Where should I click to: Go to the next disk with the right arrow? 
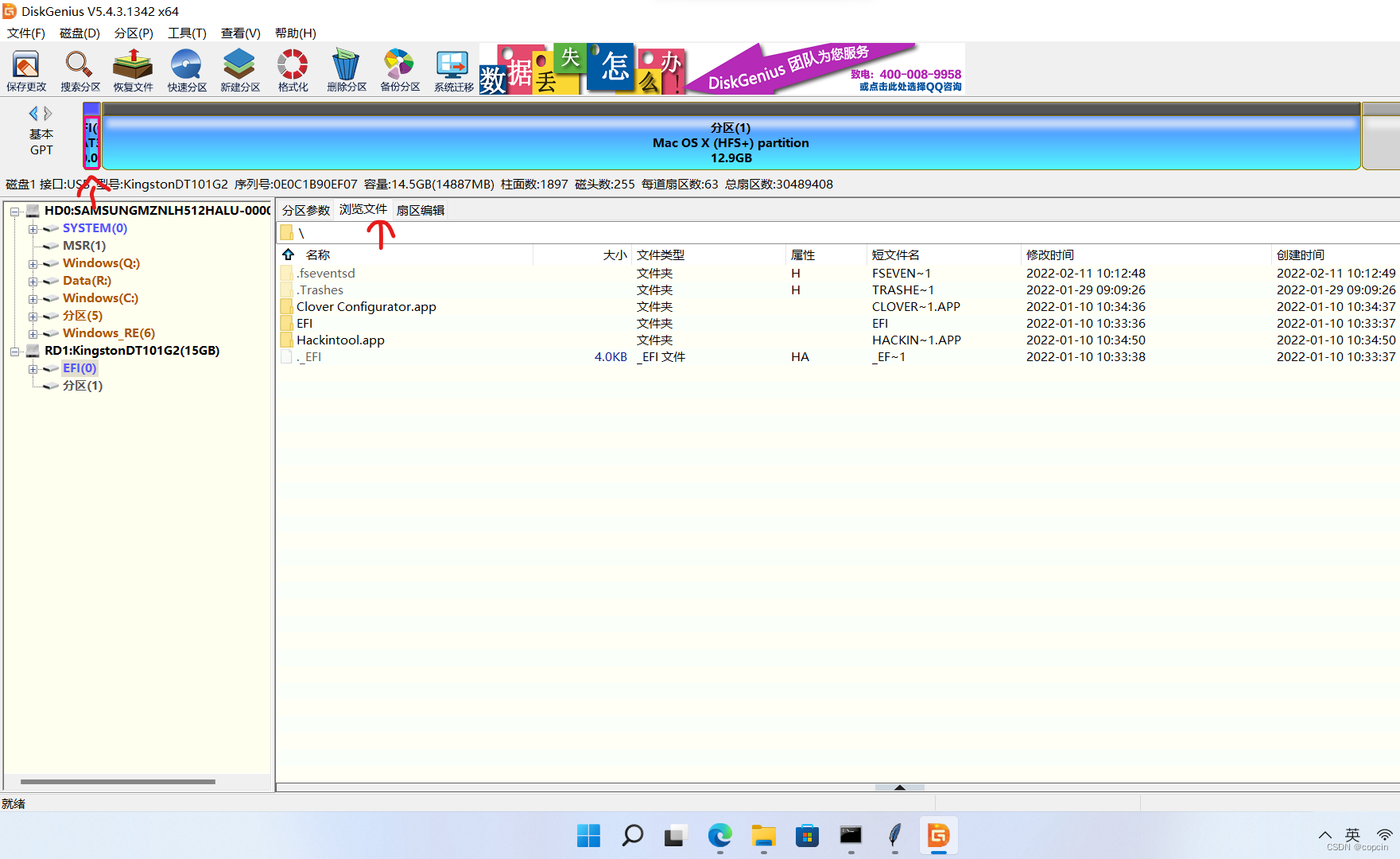click(x=48, y=114)
